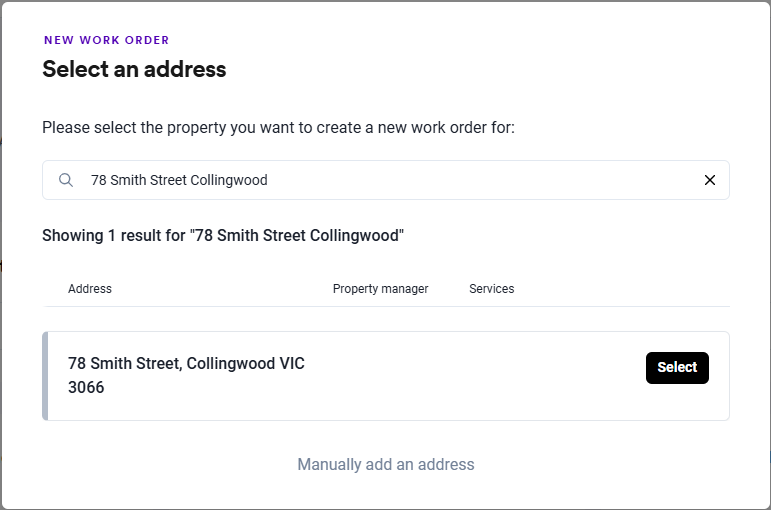The image size is (771, 510).
Task: Click the grey accent bar on result row
Action: point(45,376)
